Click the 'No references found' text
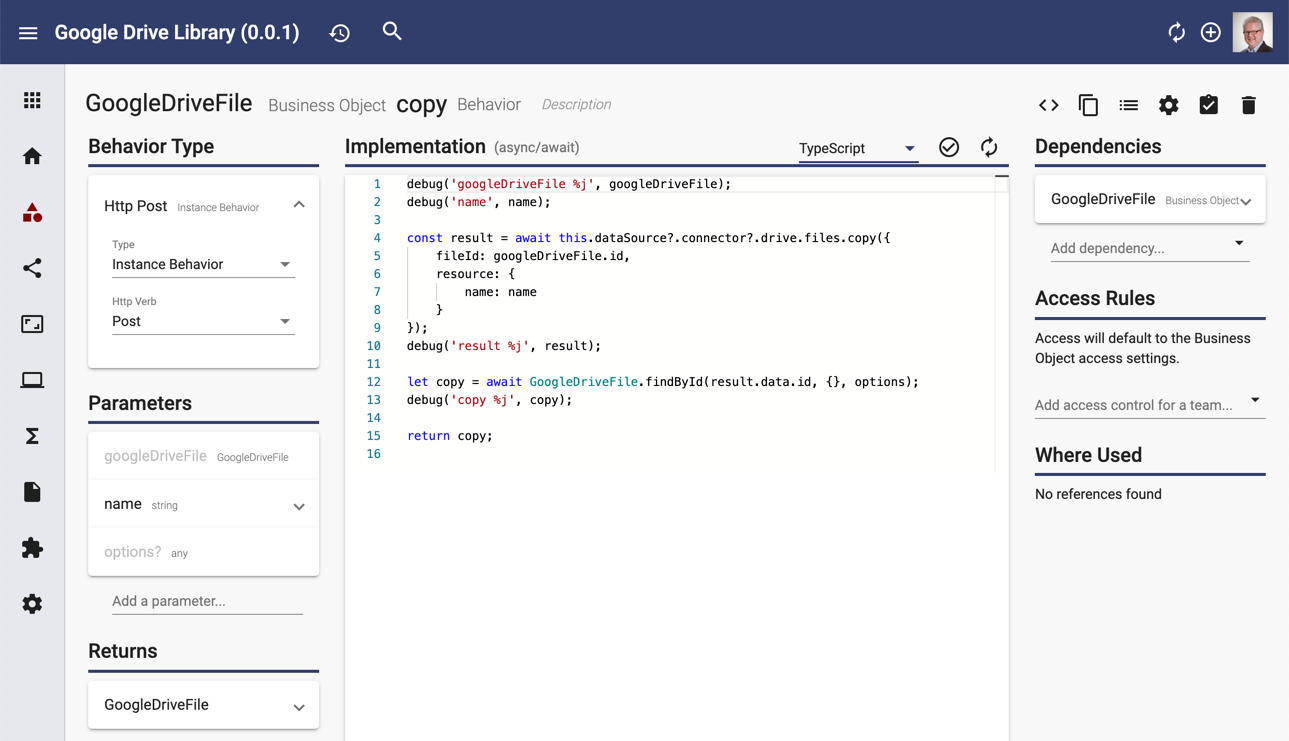 click(1098, 494)
